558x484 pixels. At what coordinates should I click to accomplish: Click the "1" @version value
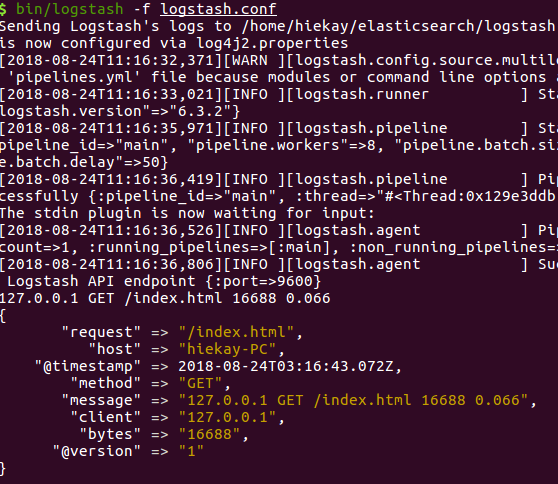tap(191, 451)
